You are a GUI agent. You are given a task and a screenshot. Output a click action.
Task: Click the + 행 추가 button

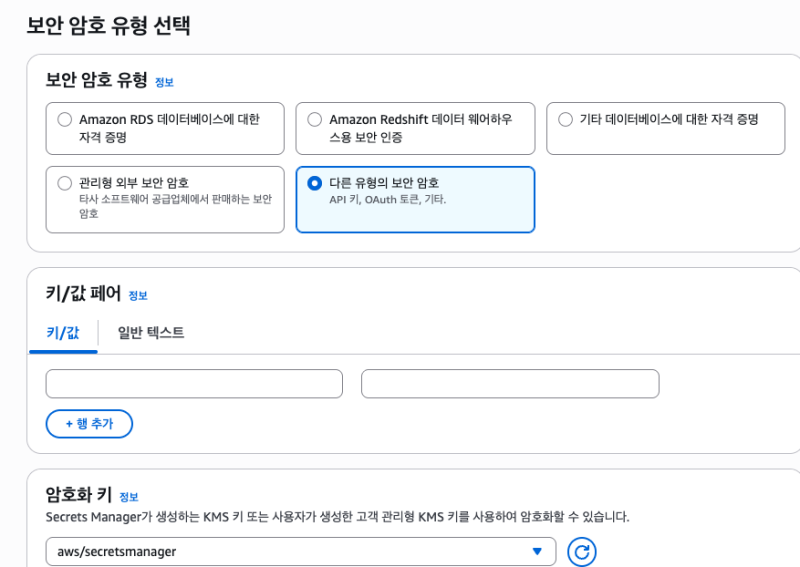click(x=89, y=424)
